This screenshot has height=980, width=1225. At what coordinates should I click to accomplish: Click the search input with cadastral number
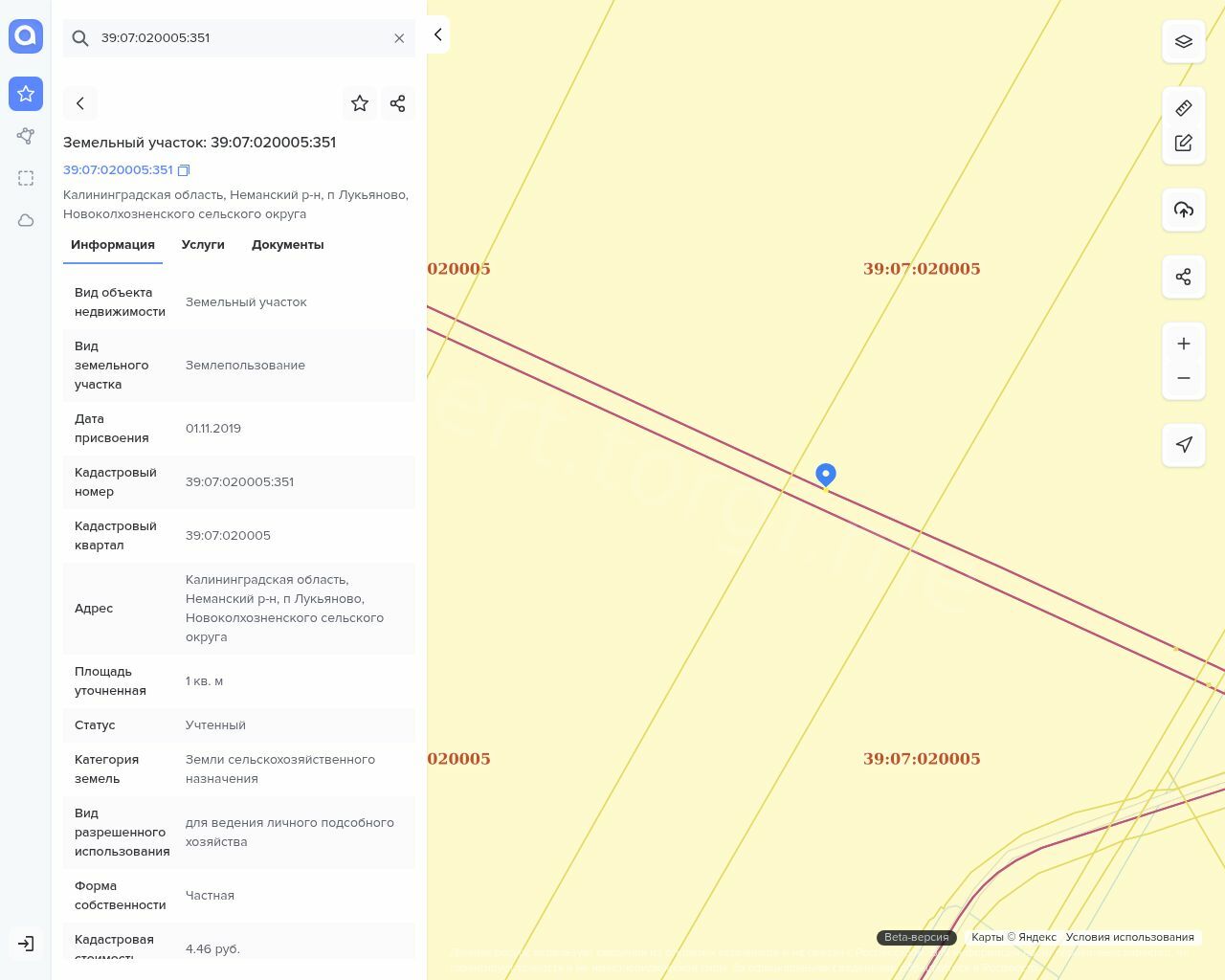[x=239, y=38]
